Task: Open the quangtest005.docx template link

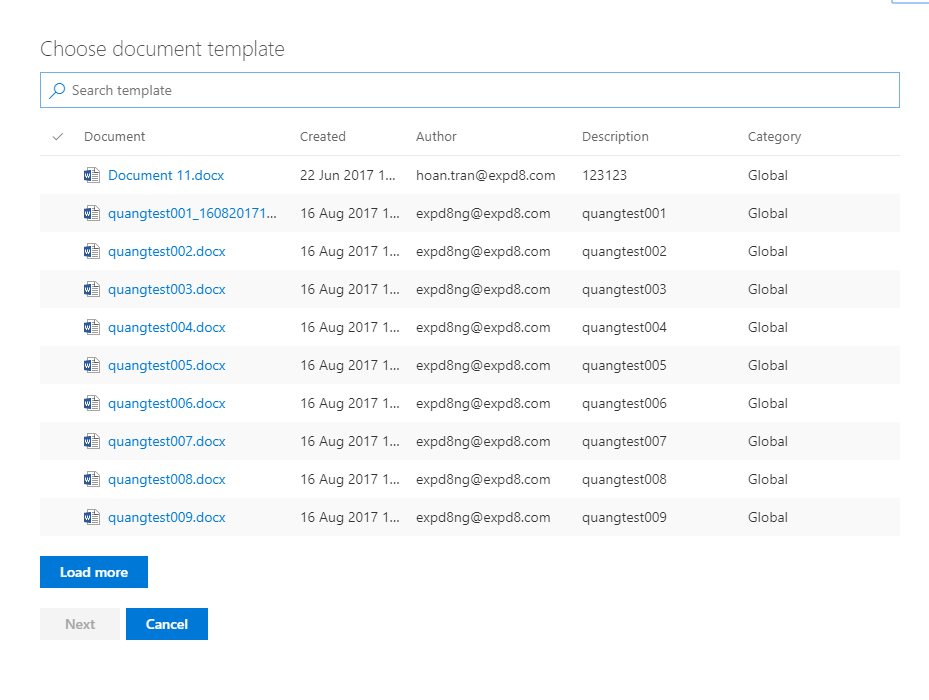Action: [166, 365]
